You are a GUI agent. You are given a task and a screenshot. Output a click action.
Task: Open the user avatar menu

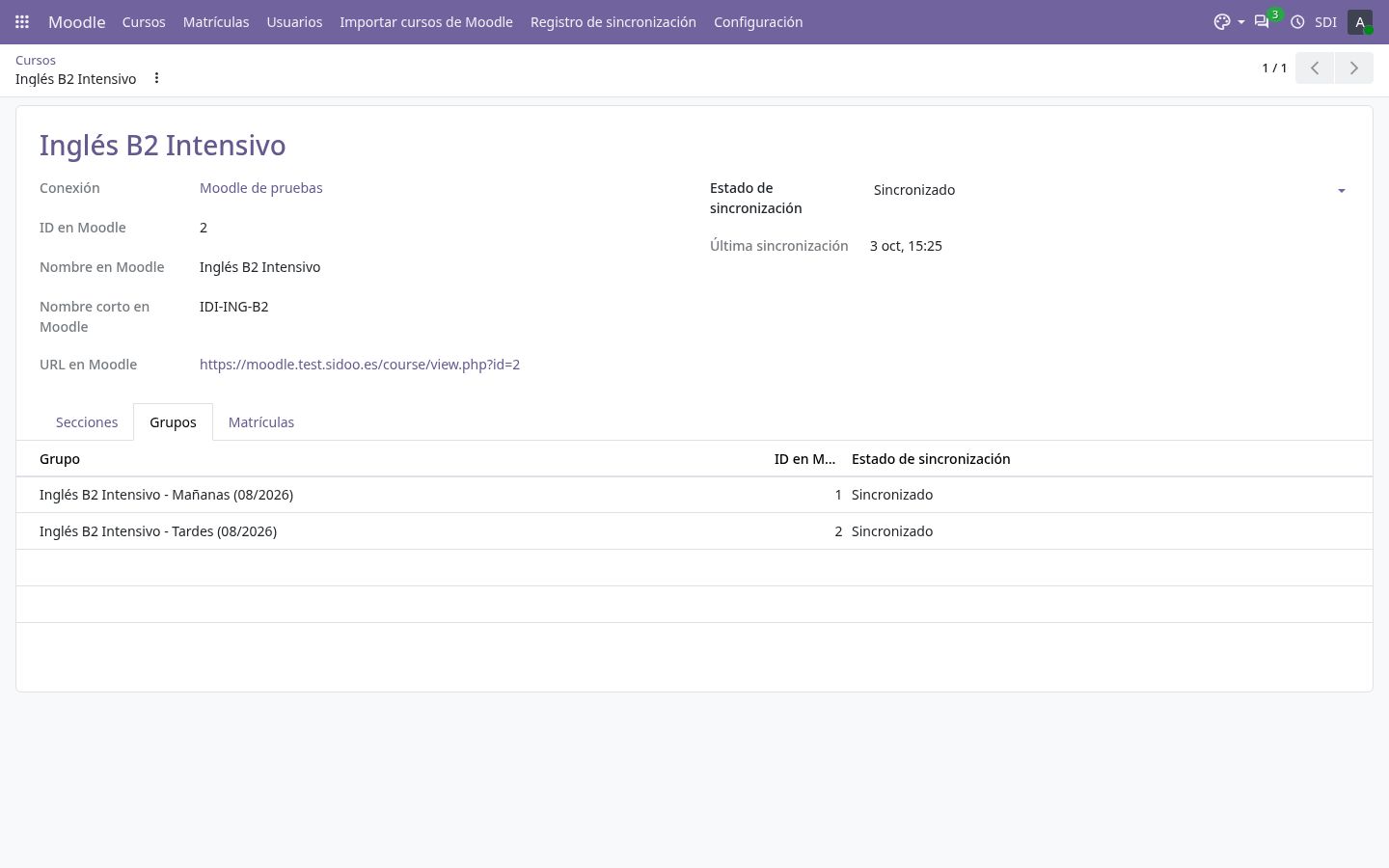click(1360, 21)
